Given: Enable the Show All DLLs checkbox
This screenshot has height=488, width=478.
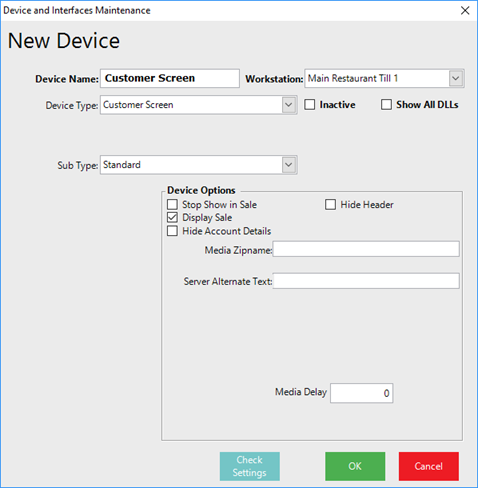Looking at the screenshot, I should (x=386, y=105).
